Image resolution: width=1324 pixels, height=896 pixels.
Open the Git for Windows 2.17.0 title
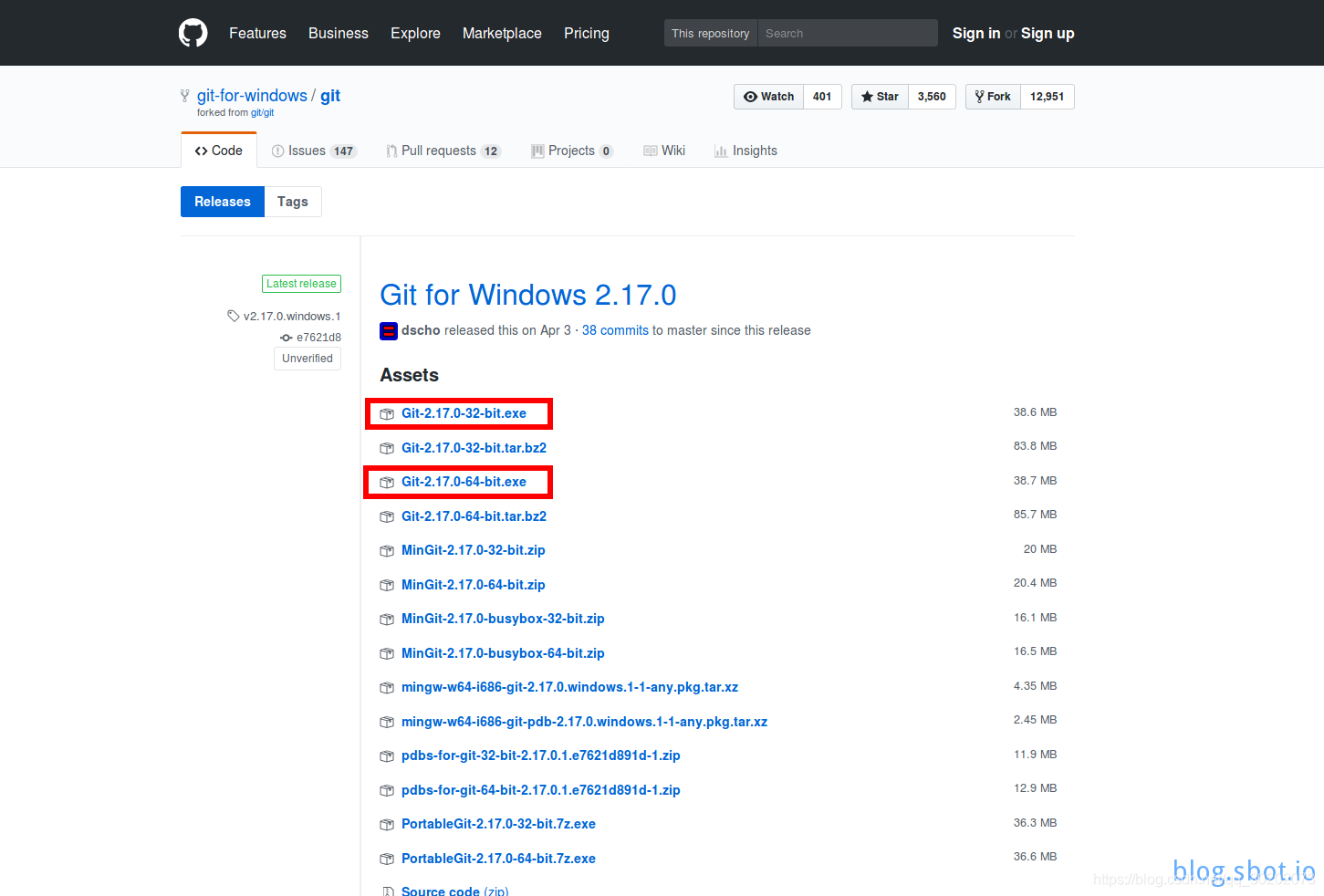[x=528, y=295]
